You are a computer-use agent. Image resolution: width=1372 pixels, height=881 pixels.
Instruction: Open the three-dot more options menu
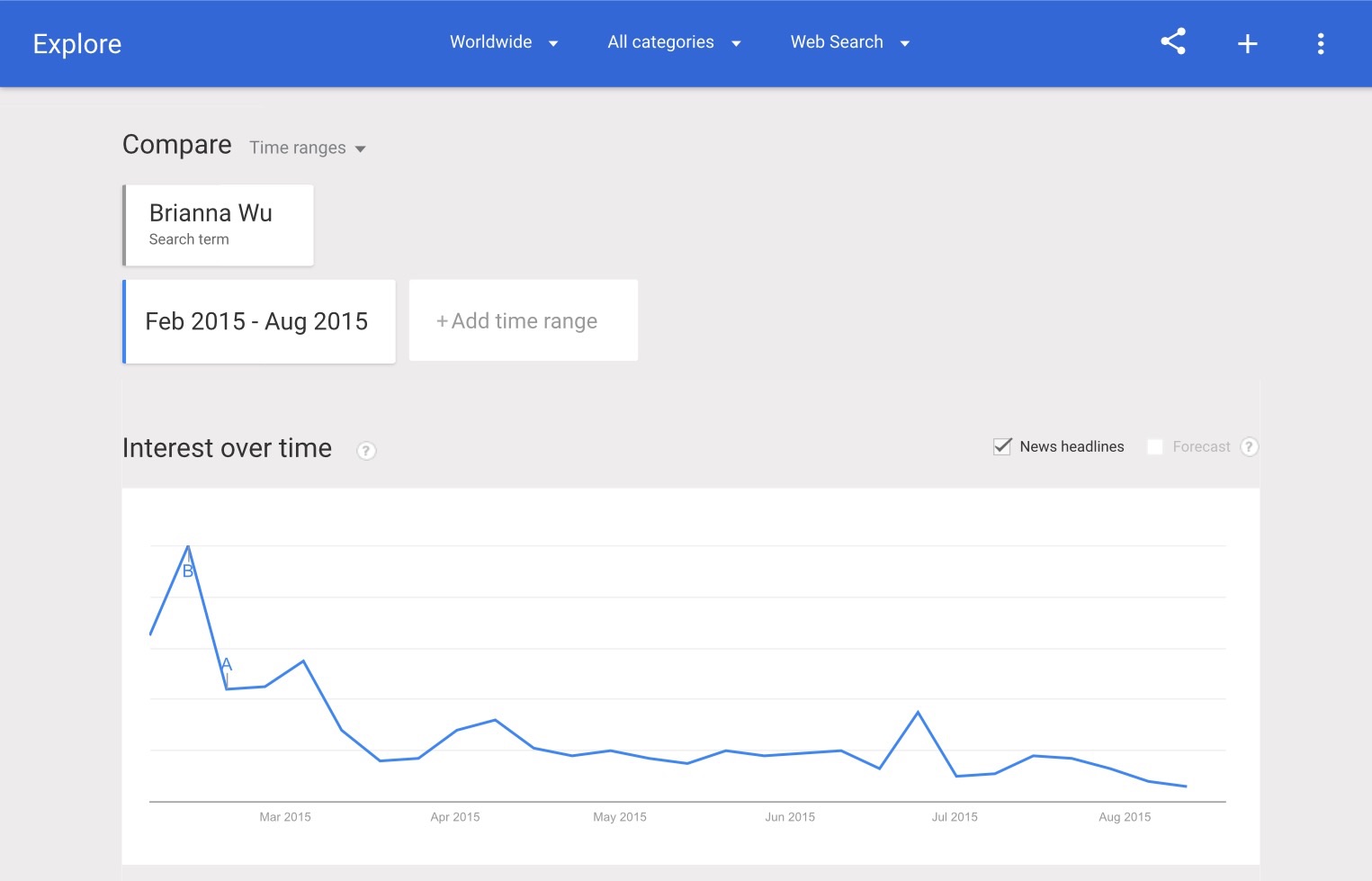1321,43
